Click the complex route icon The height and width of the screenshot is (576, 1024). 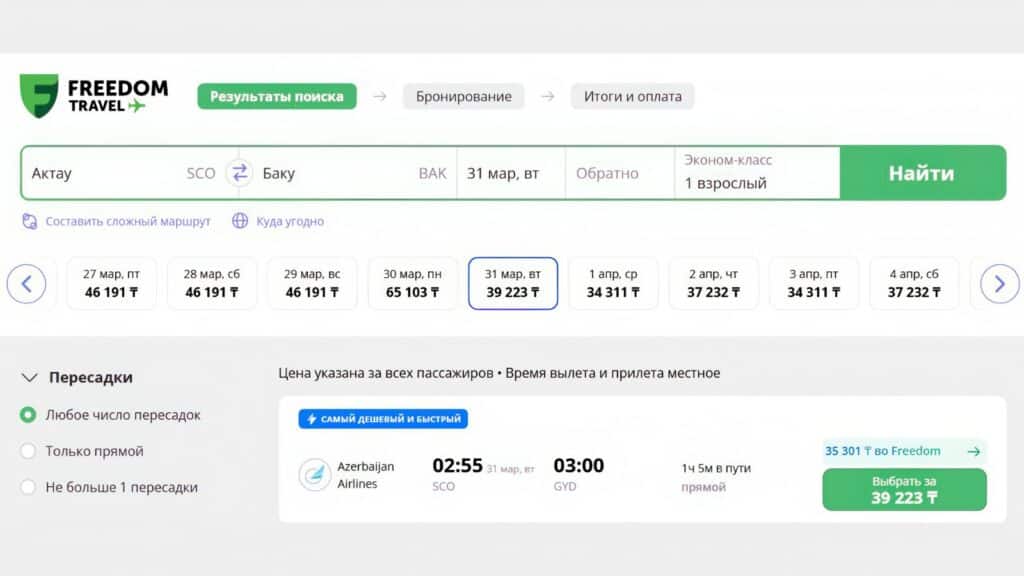pyautogui.click(x=29, y=221)
